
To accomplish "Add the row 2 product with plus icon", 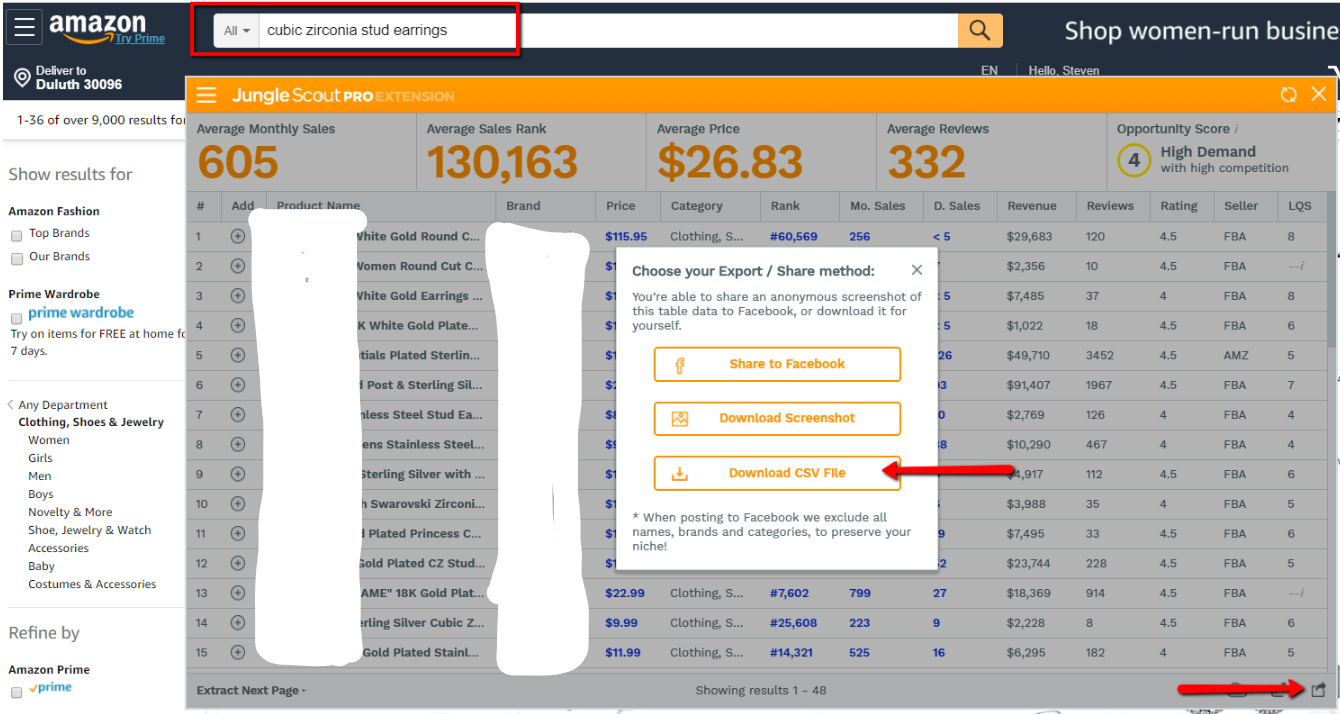I will [x=238, y=266].
